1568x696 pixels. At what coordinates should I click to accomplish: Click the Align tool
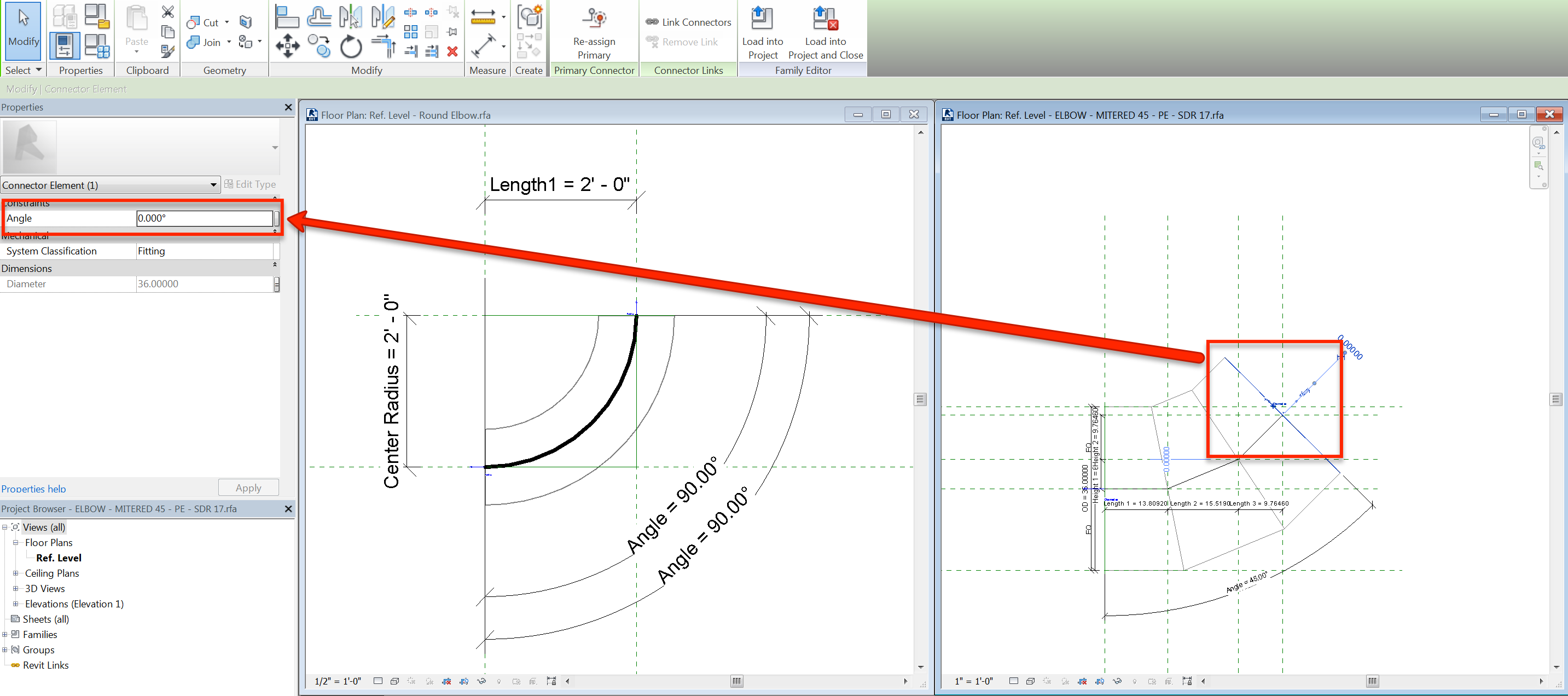(288, 16)
